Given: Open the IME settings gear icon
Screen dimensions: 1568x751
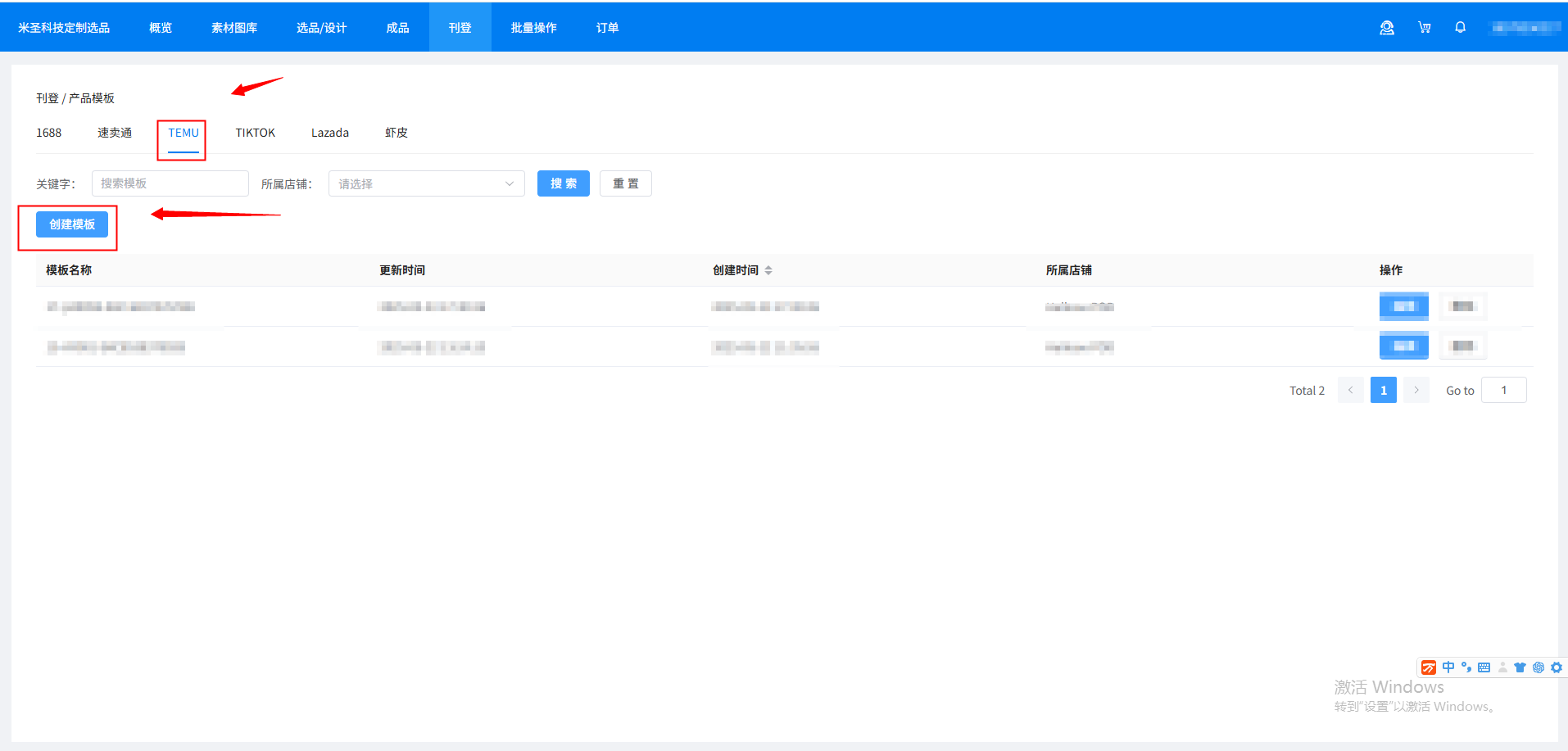Looking at the screenshot, I should point(1556,667).
